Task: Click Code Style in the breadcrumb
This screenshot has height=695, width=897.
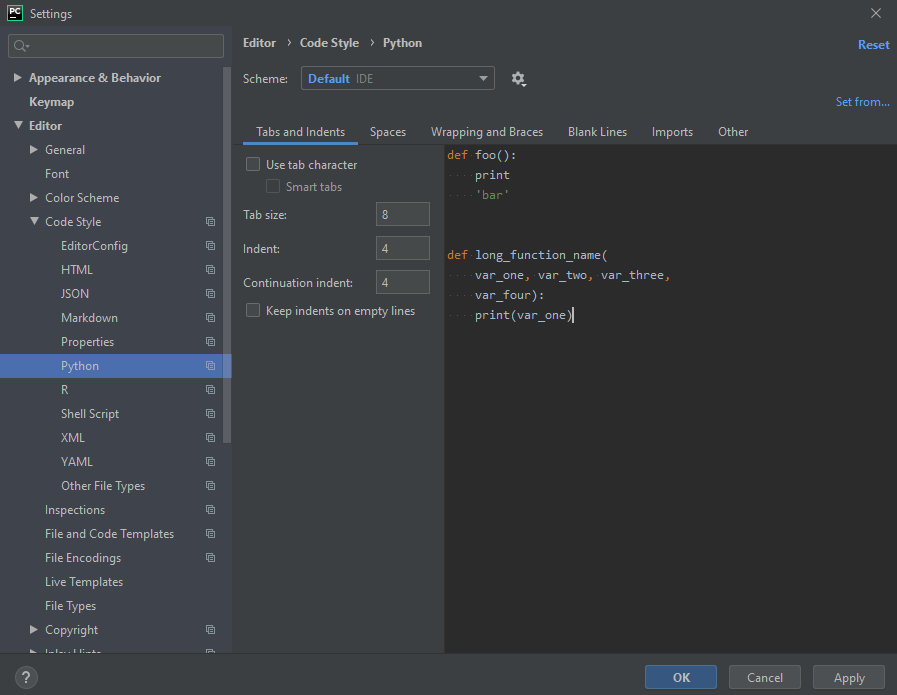Action: [x=330, y=43]
